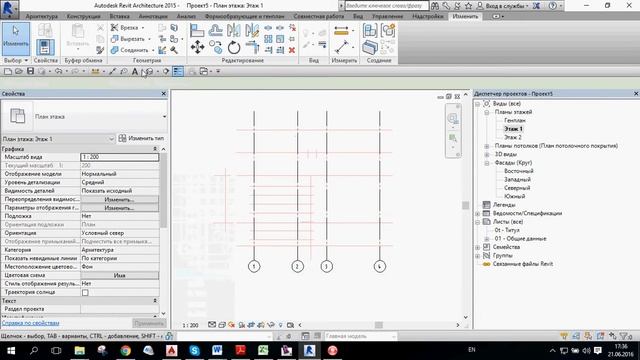Click the search keyword input field

[x=387, y=6]
